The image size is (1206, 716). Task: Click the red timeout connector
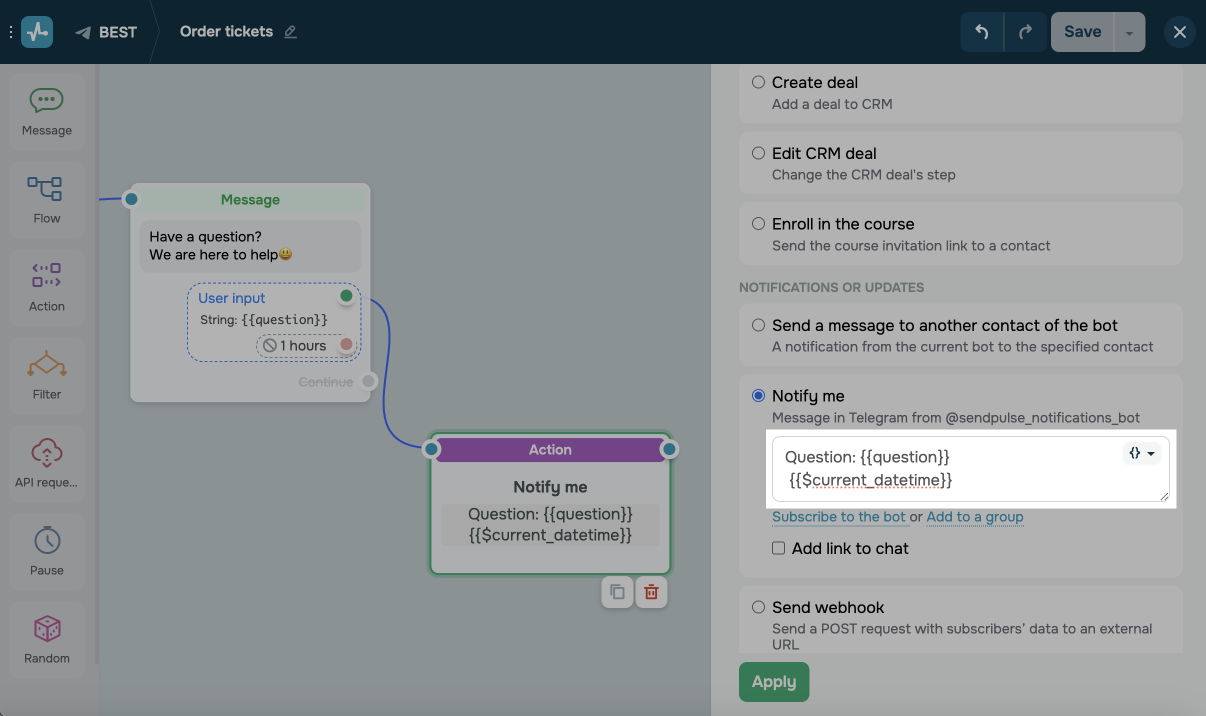point(346,345)
